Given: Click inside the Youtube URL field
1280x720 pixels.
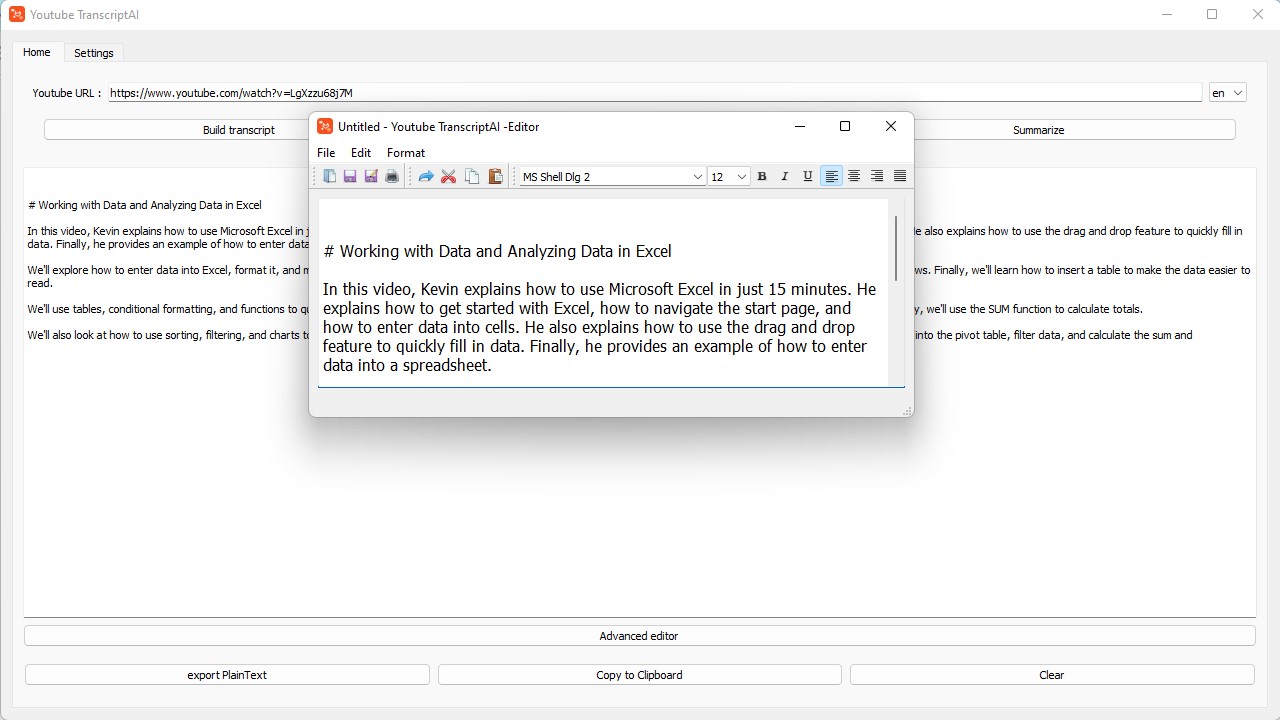Looking at the screenshot, I should 655,93.
